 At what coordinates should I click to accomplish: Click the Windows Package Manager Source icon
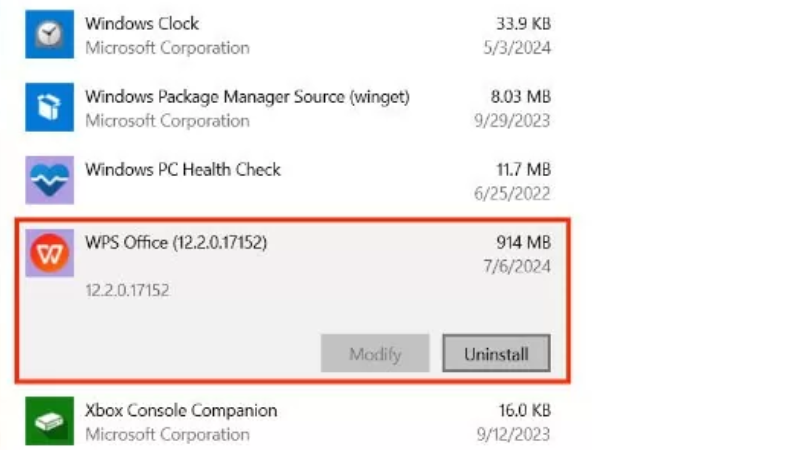49,108
